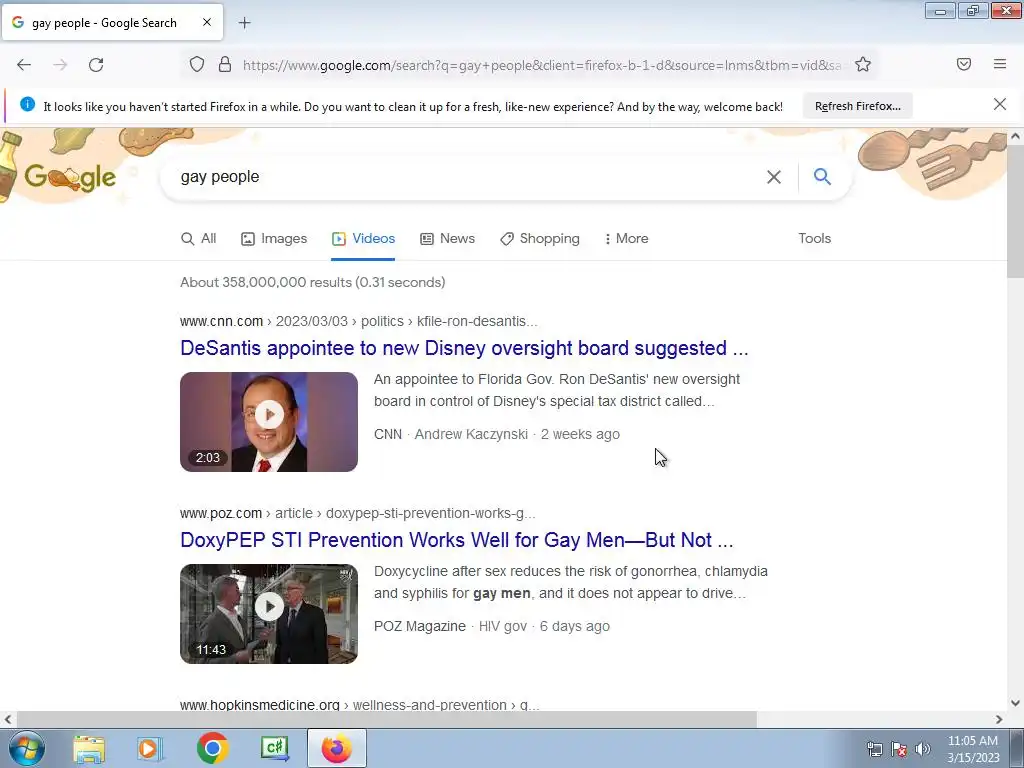Viewport: 1024px width, 768px height.
Task: Close the 'gay people - Google Search' tab
Action: pos(206,22)
